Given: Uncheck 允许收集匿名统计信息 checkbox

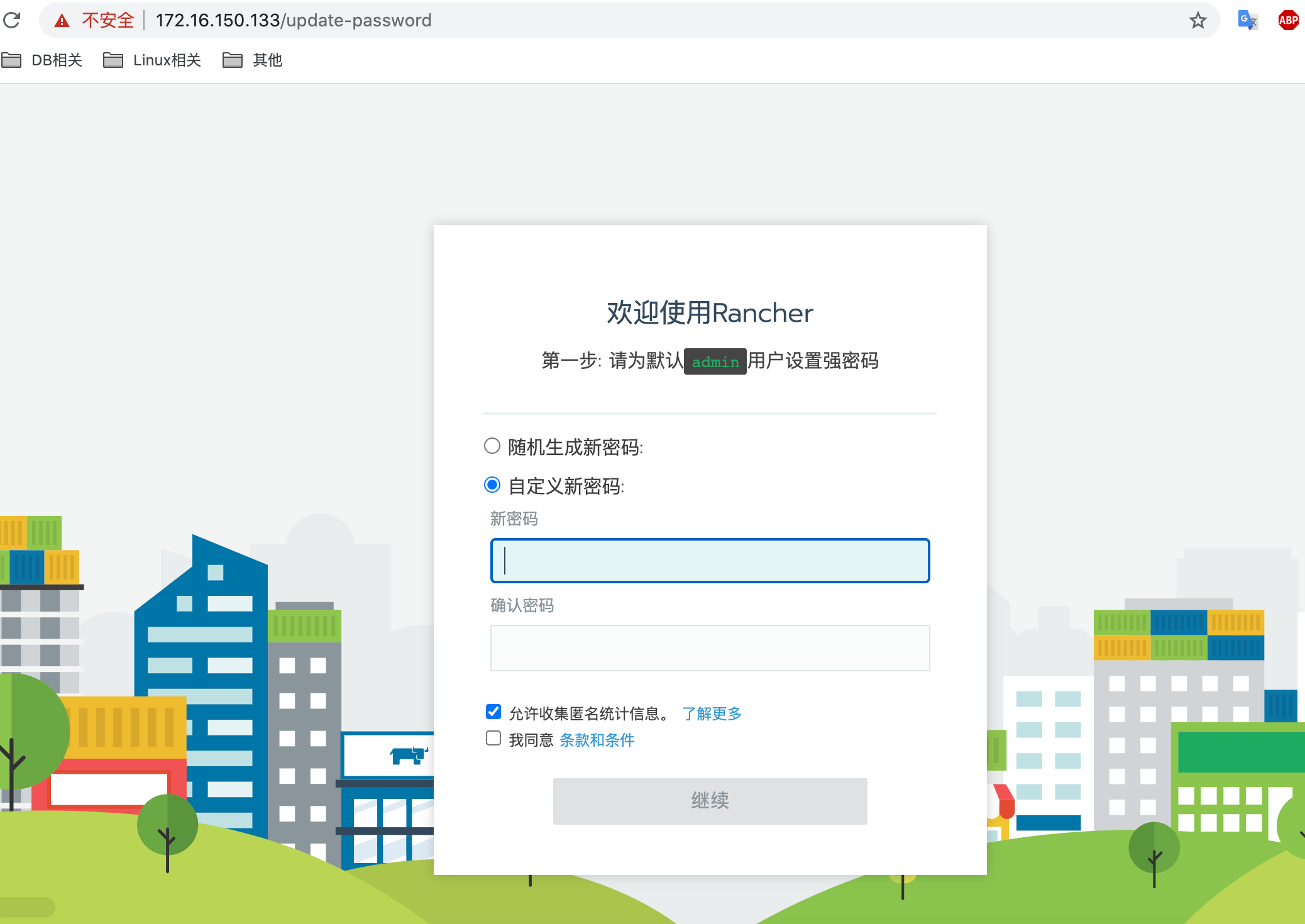Looking at the screenshot, I should (493, 712).
